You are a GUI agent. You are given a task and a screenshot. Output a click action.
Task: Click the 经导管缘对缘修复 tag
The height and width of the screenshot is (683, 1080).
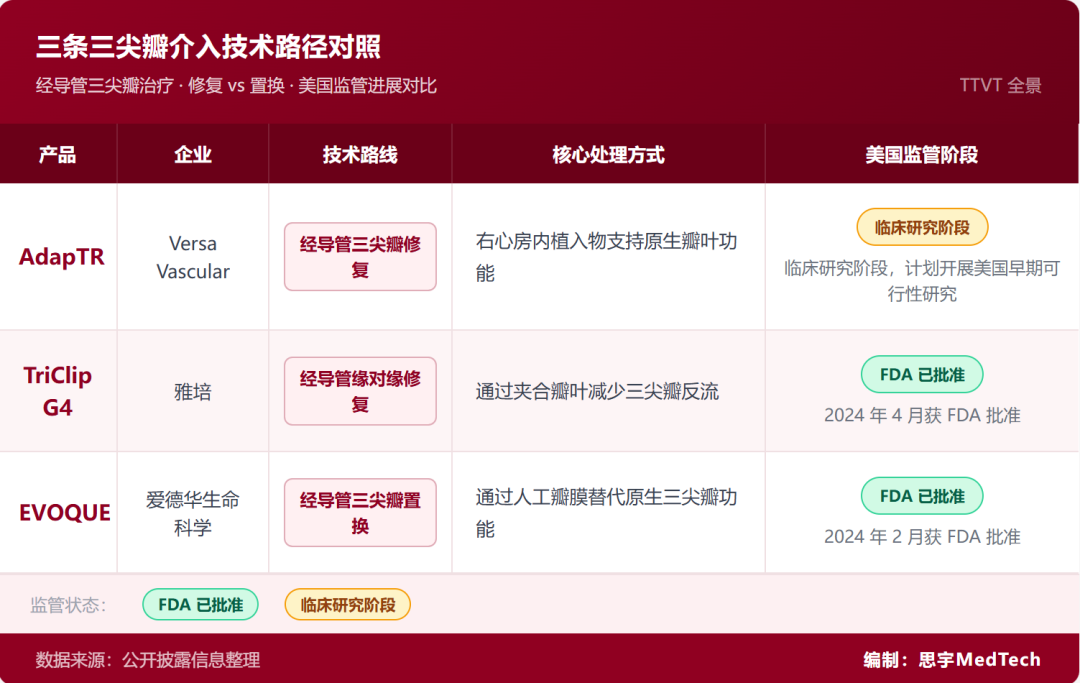pos(360,391)
